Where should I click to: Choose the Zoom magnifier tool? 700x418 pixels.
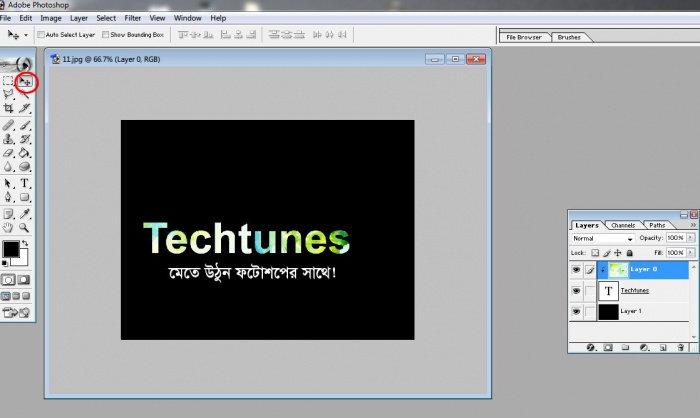click(26, 228)
